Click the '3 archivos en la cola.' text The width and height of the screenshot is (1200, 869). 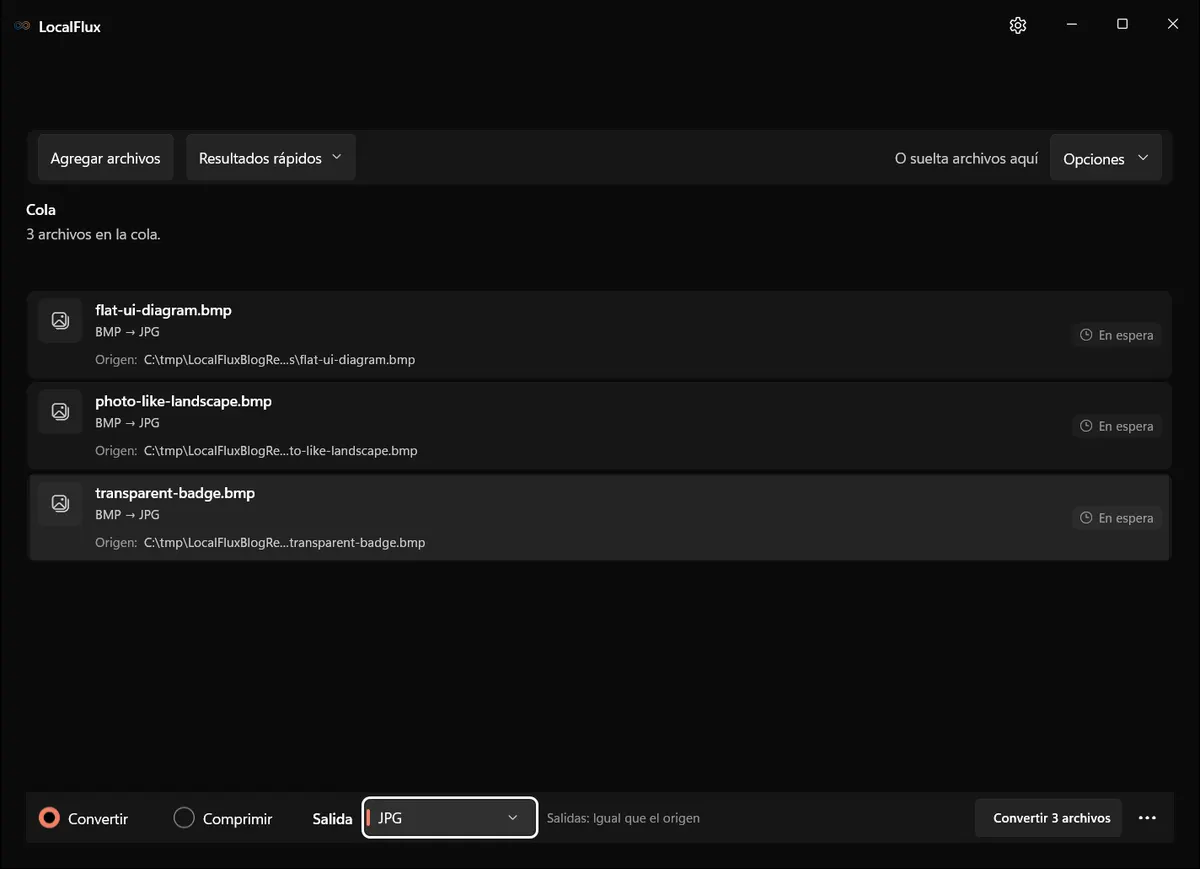point(93,234)
